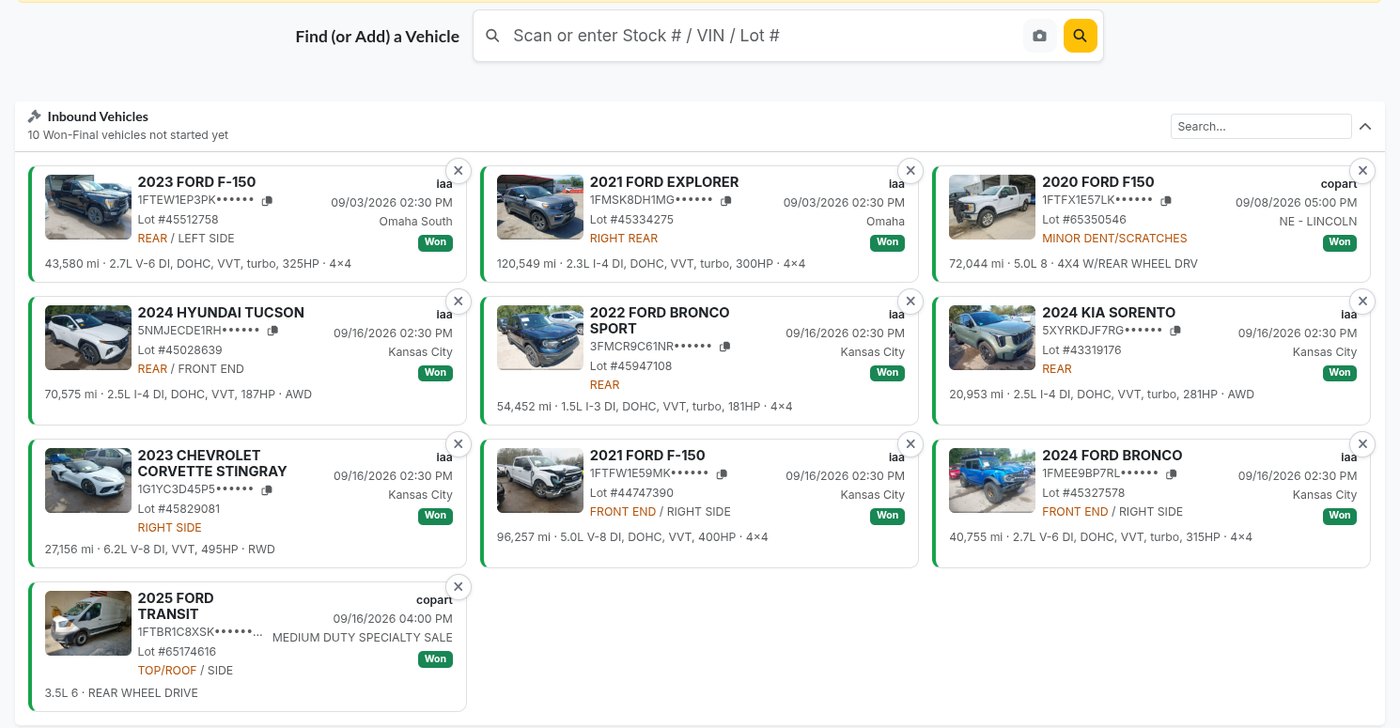
Task: Dismiss the 2024 Ford Bronco card
Action: 1362,444
